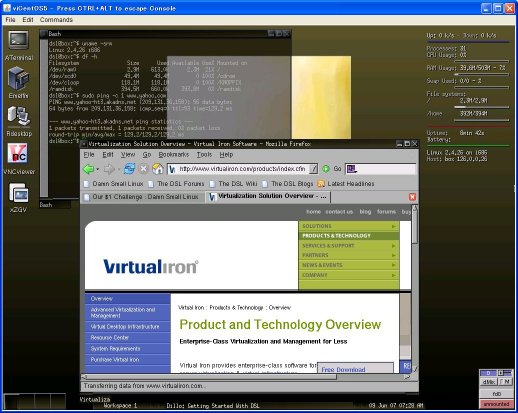Open the Firefox File menu

click(89, 155)
